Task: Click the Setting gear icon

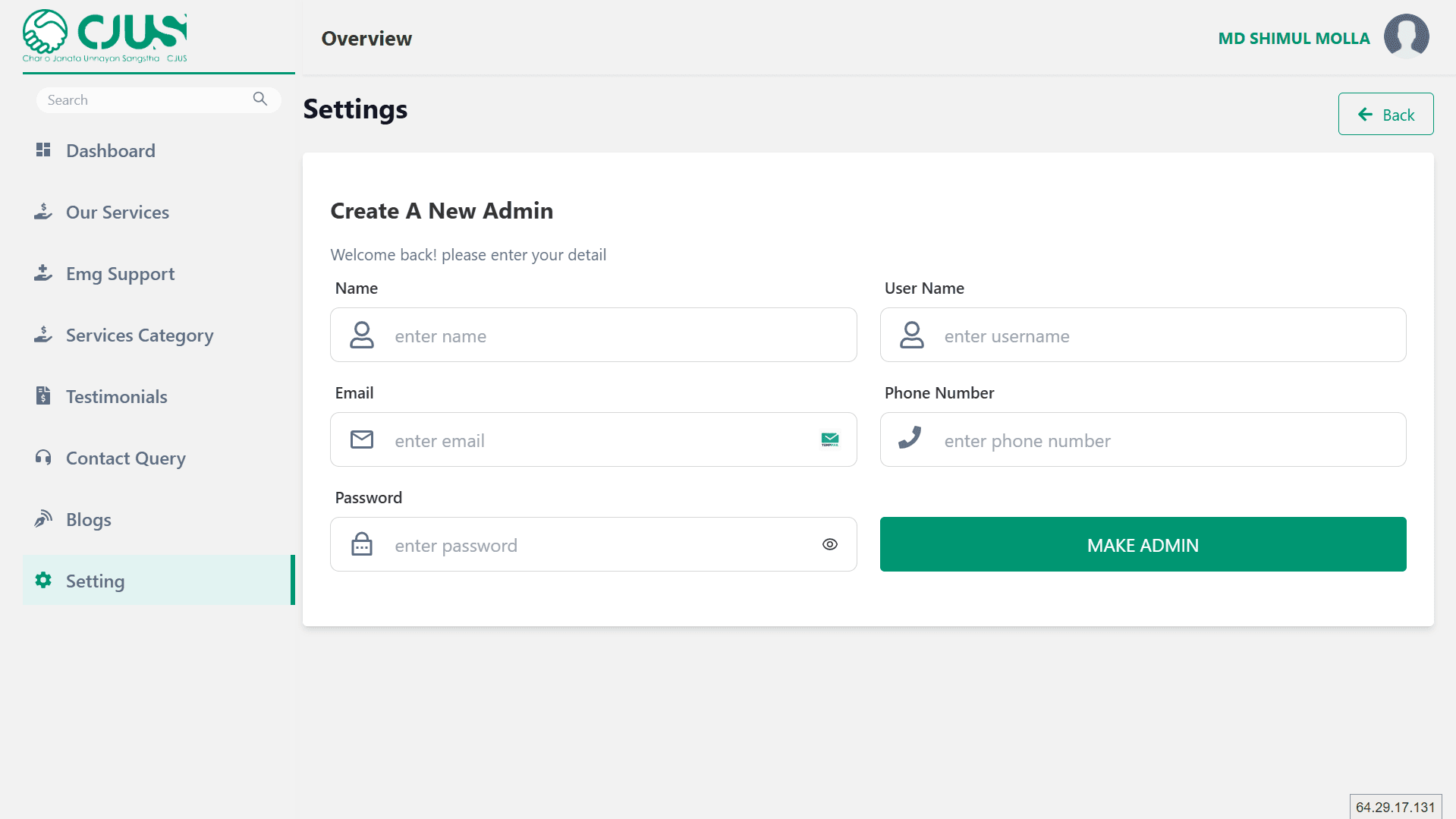Action: [x=43, y=581]
